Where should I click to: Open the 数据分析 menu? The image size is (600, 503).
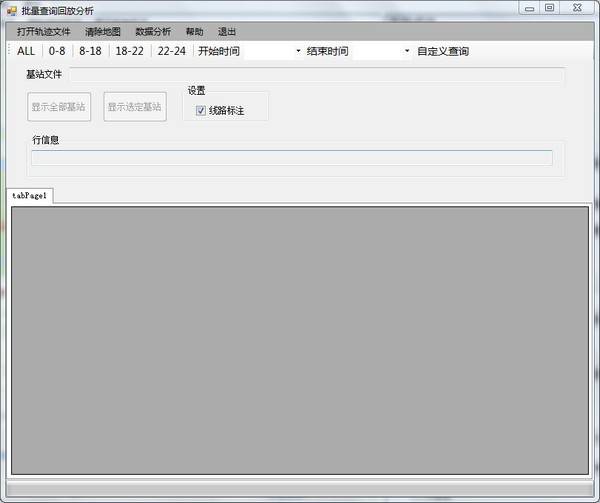pos(153,32)
